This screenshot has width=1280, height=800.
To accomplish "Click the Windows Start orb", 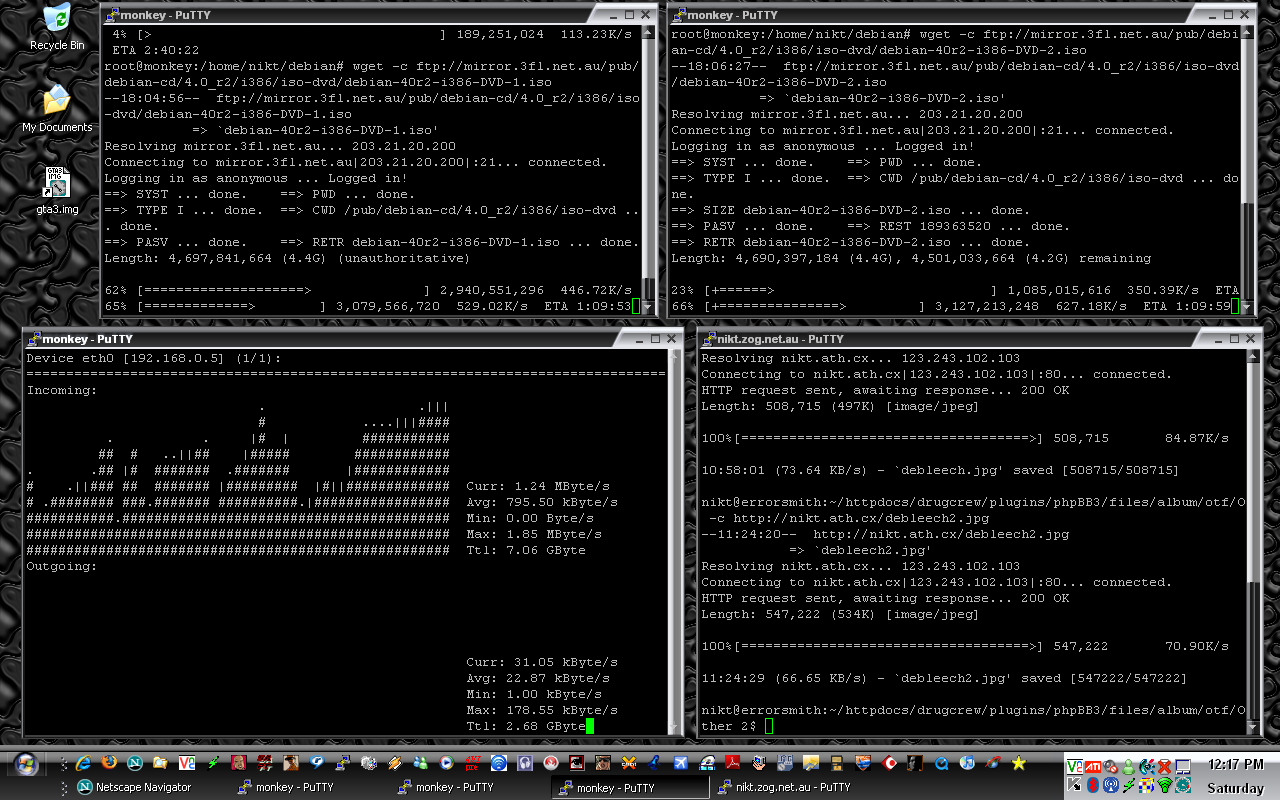I will coord(25,764).
